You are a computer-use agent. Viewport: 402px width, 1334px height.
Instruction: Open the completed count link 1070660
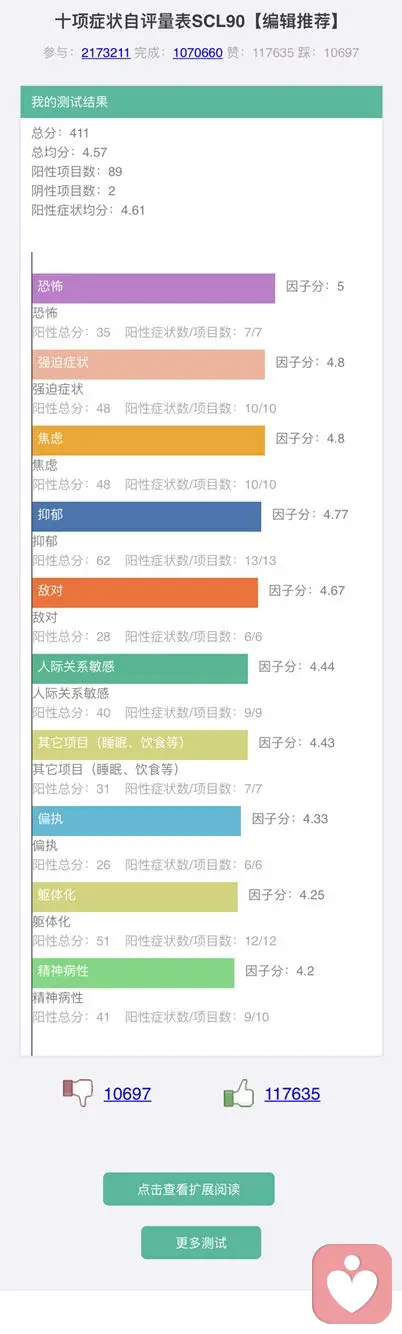coord(196,52)
